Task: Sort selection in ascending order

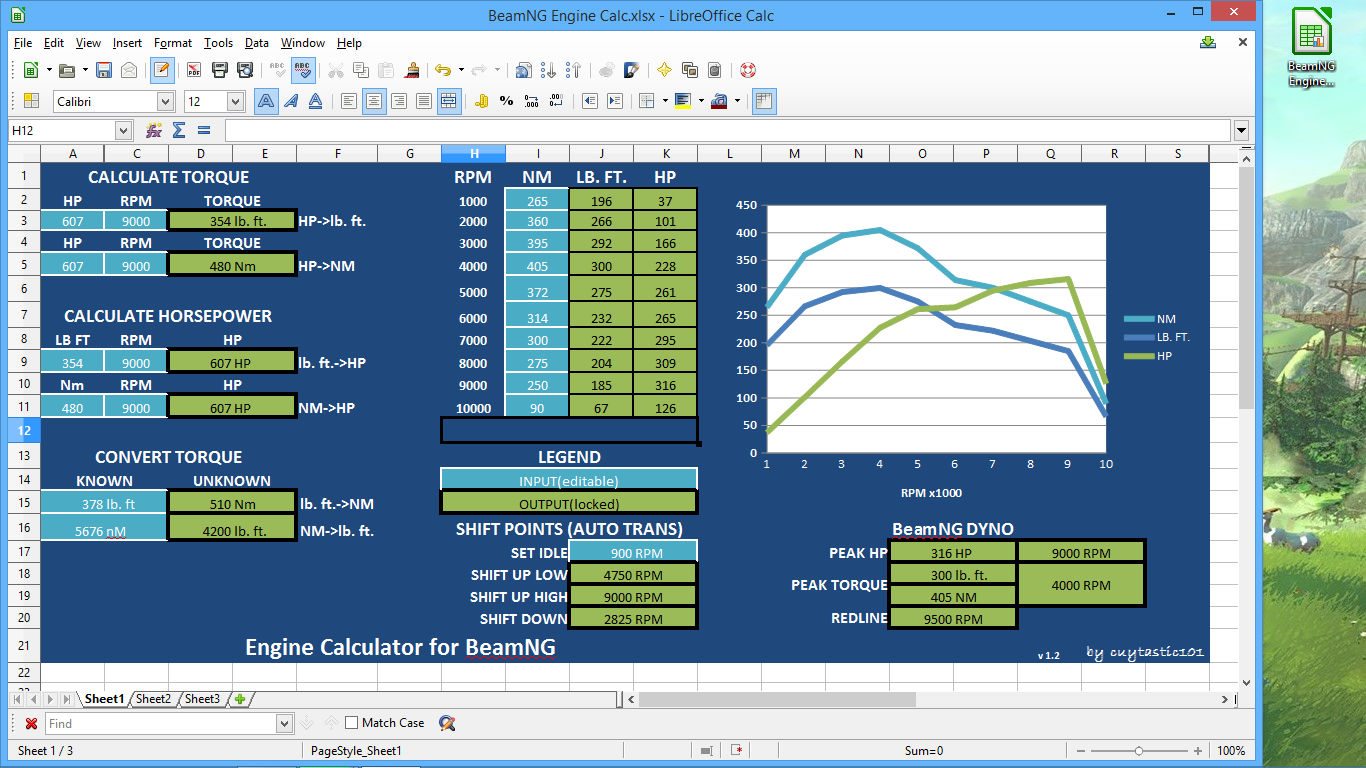Action: click(548, 70)
